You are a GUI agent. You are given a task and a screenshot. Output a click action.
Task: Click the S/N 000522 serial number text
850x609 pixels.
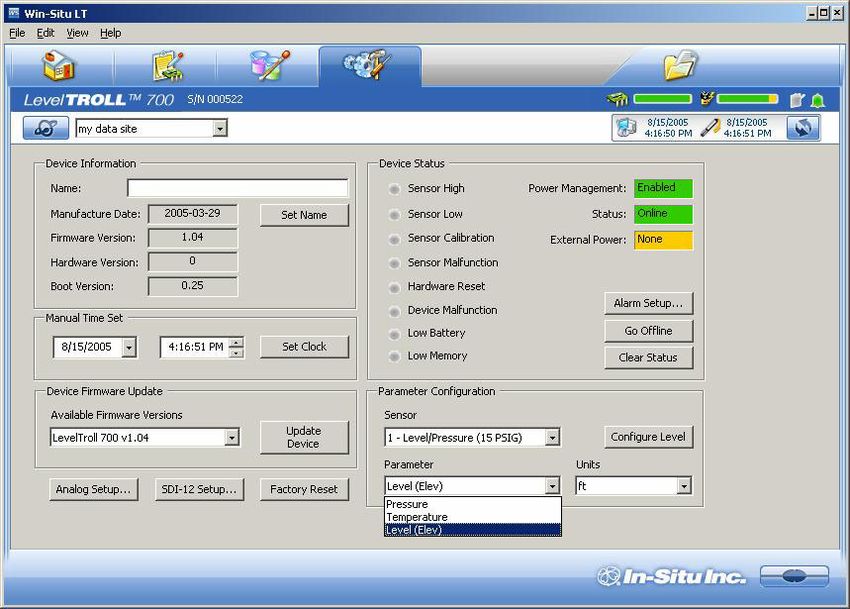[215, 99]
